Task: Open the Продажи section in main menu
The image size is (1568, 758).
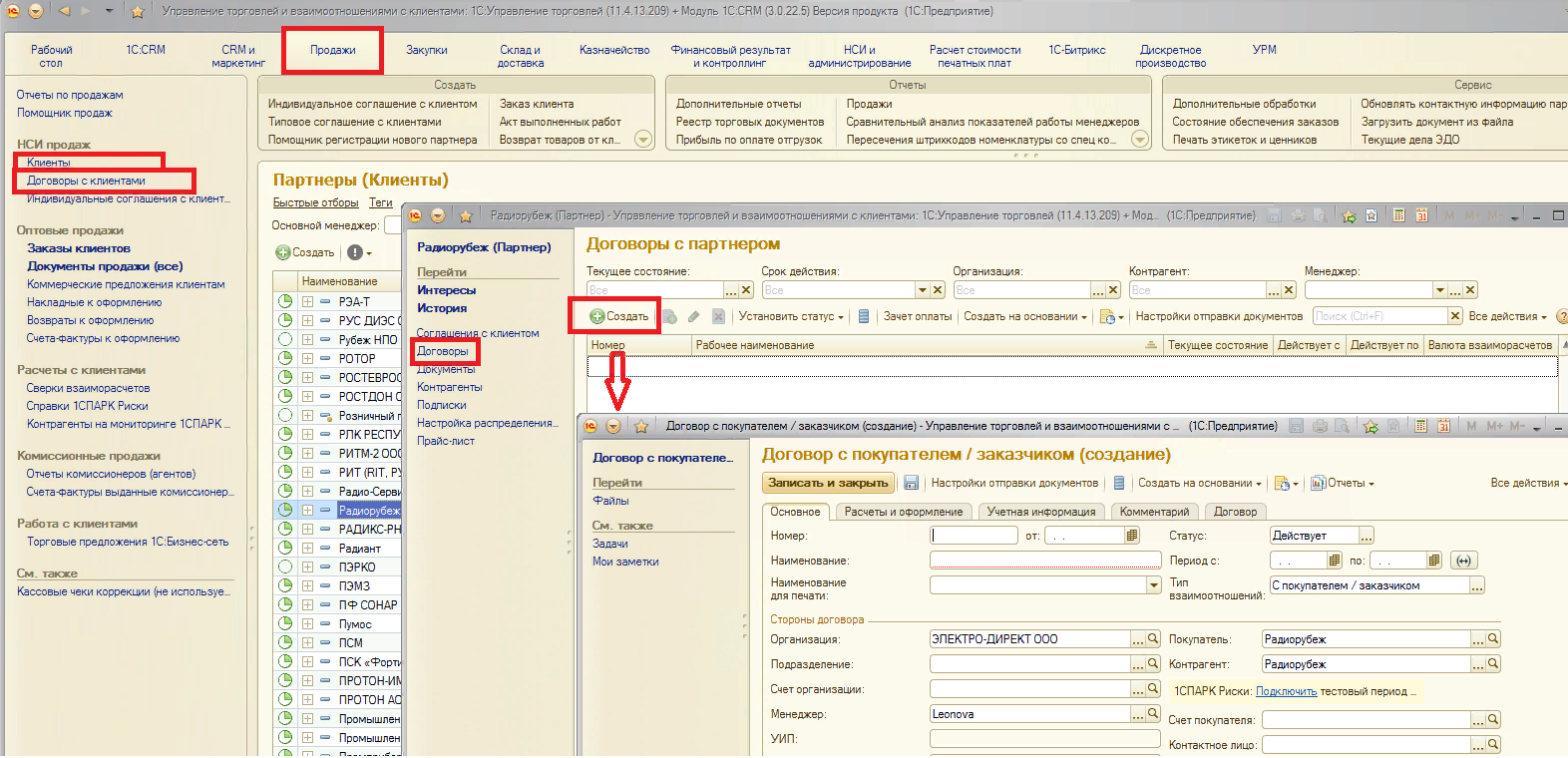Action: tap(332, 50)
